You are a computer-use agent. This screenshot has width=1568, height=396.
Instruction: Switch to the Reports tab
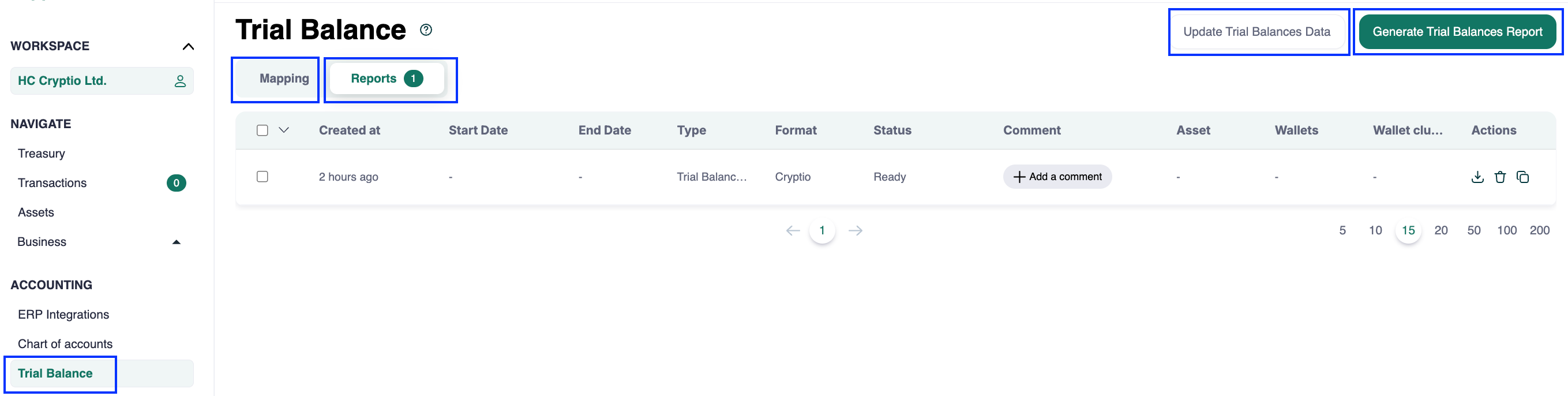pos(386,79)
